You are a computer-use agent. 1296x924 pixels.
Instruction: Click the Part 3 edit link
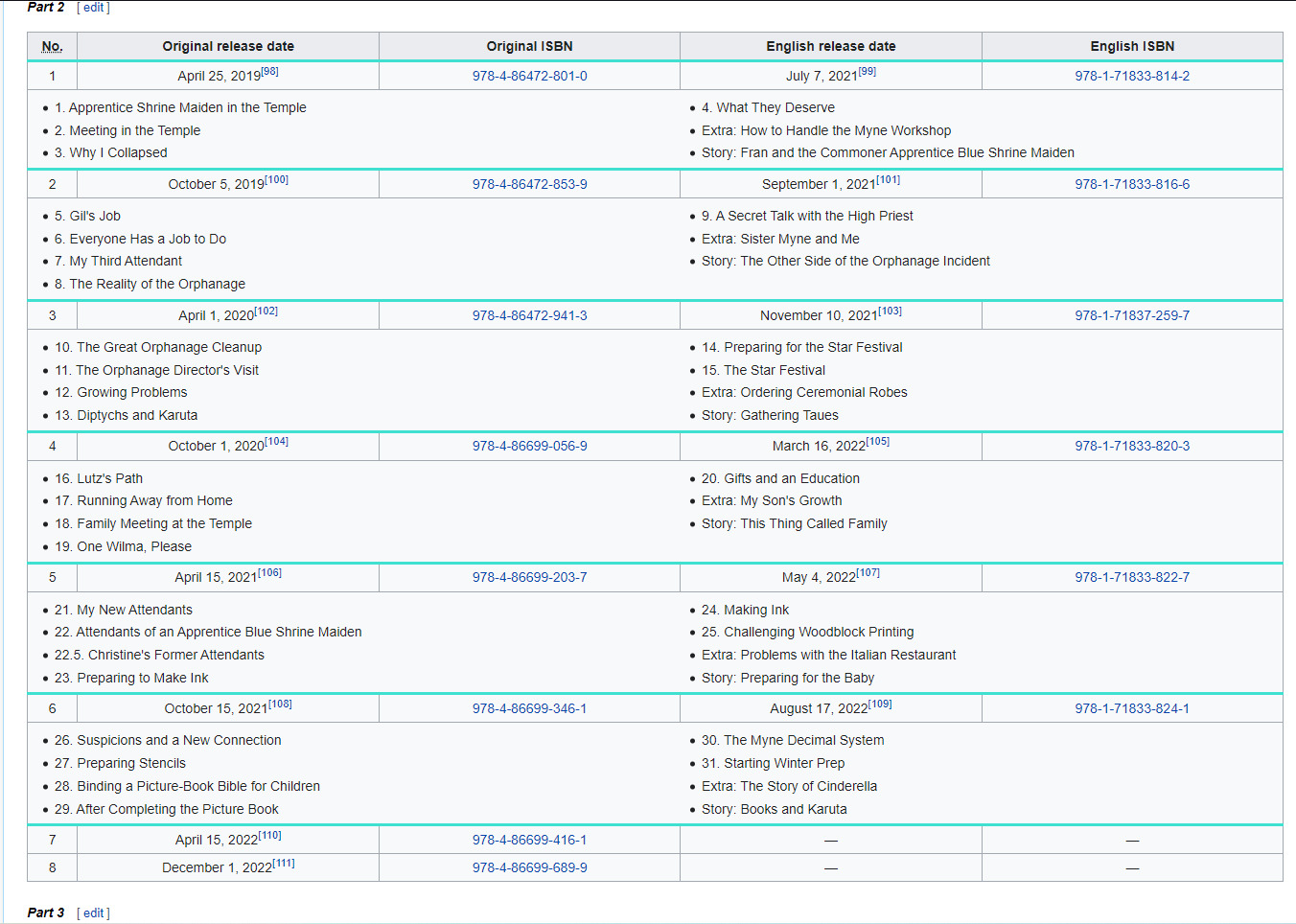[93, 912]
